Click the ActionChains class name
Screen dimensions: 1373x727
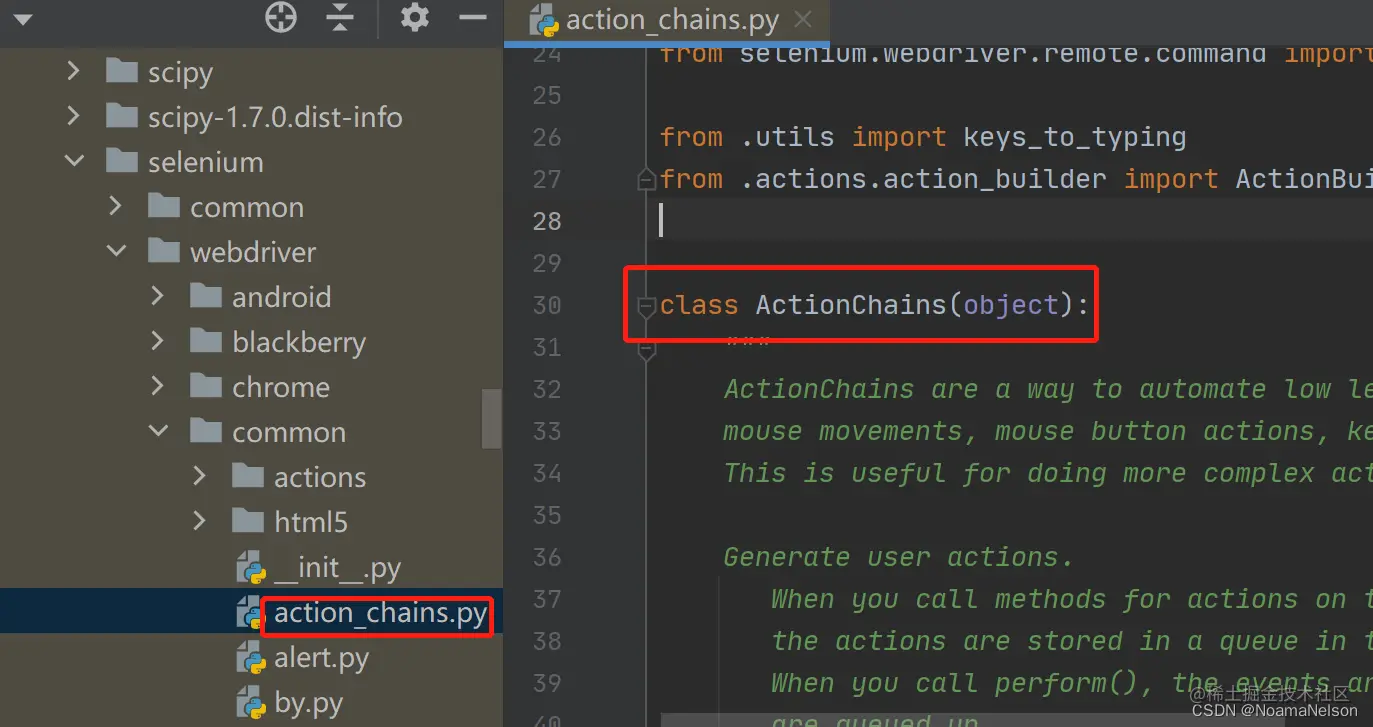(851, 304)
